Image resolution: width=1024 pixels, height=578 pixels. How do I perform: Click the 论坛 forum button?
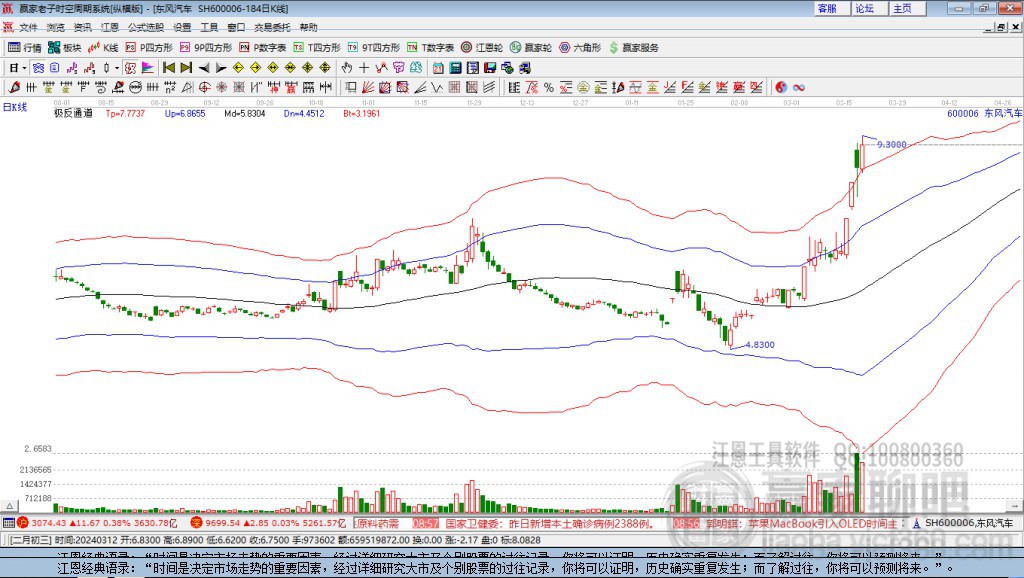point(864,8)
